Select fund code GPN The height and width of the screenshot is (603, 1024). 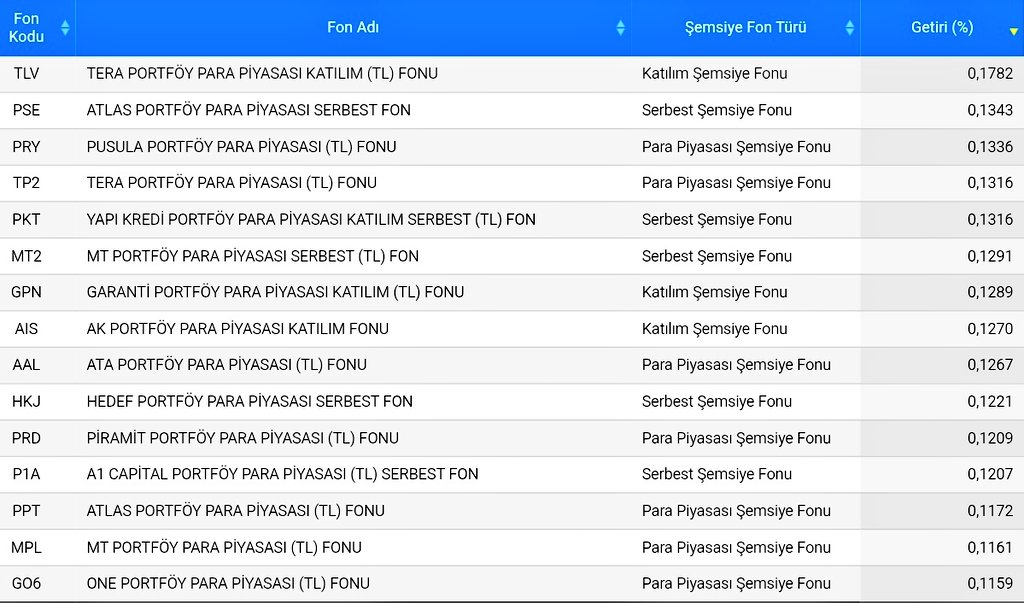point(26,291)
